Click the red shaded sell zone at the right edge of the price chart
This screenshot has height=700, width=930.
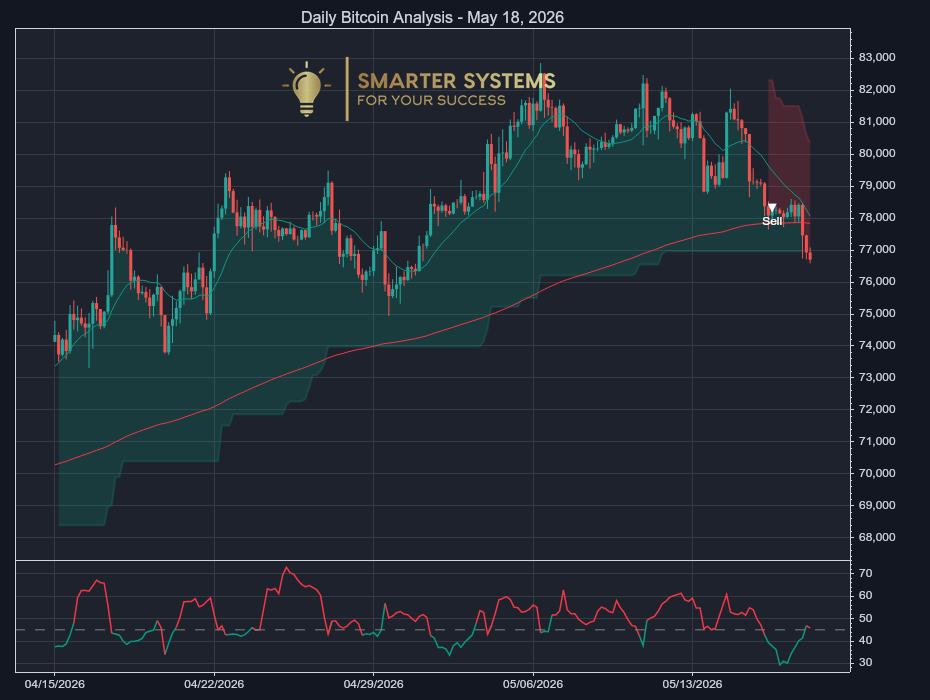click(789, 148)
